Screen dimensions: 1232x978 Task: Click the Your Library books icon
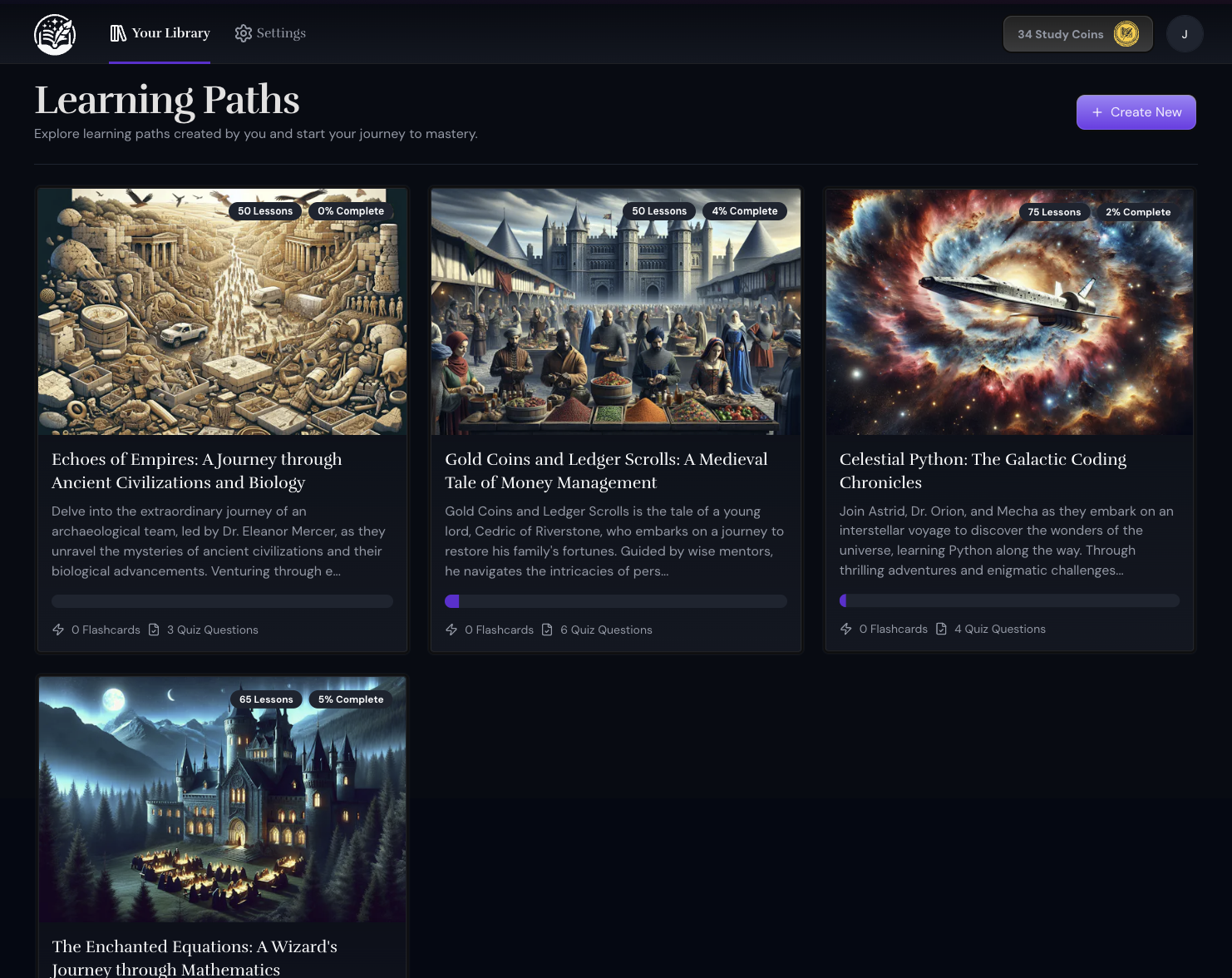click(x=118, y=33)
